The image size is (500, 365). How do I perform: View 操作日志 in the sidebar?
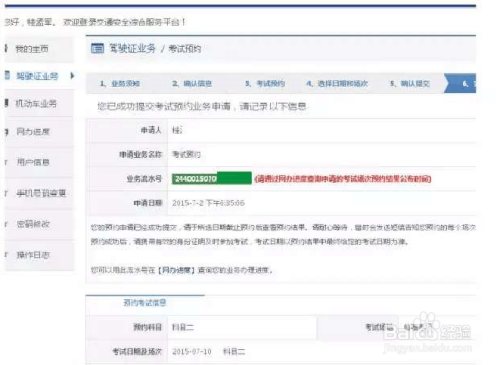click(33, 255)
